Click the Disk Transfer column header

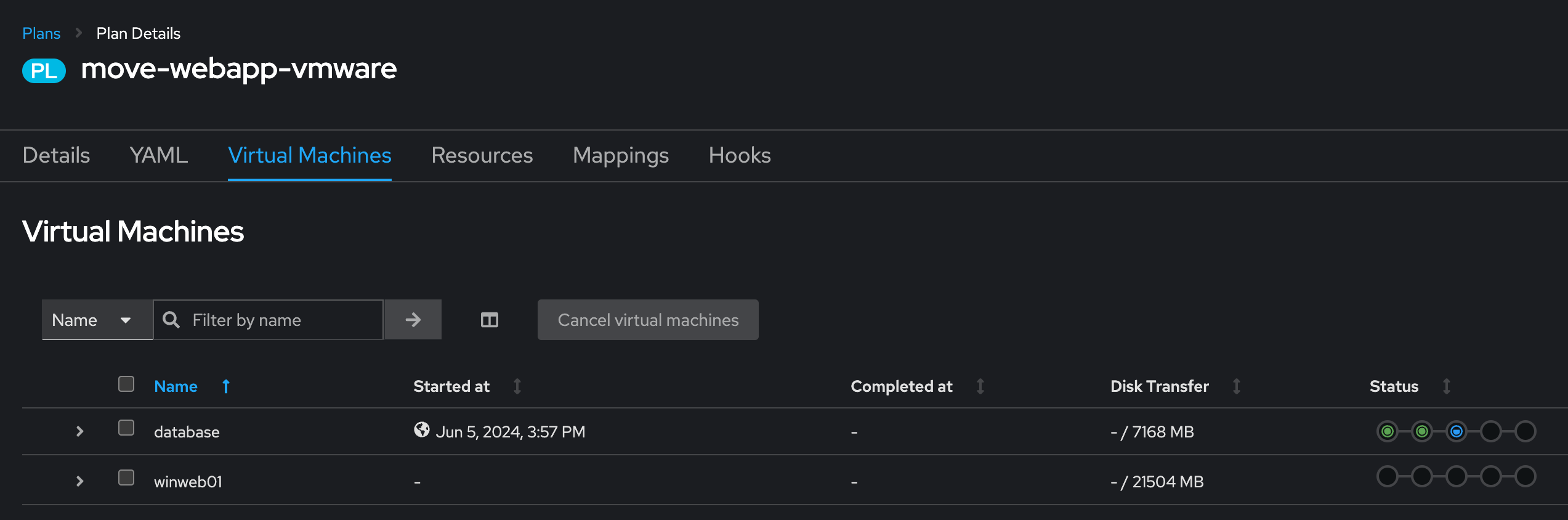click(x=1160, y=386)
